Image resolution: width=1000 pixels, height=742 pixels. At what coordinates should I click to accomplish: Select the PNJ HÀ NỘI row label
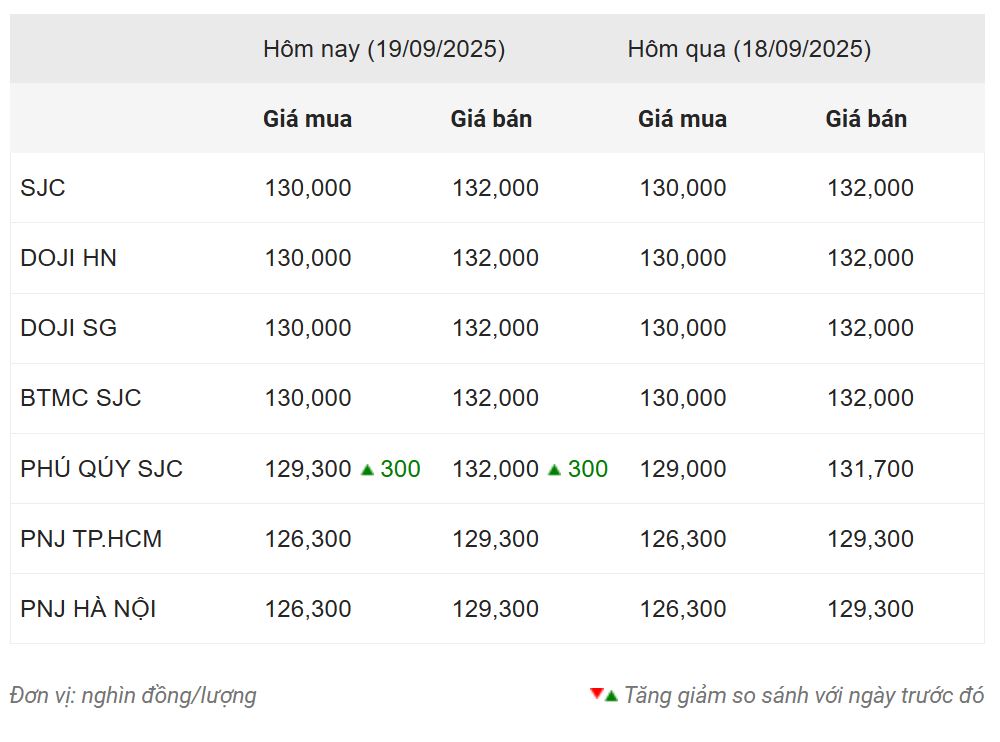(88, 609)
